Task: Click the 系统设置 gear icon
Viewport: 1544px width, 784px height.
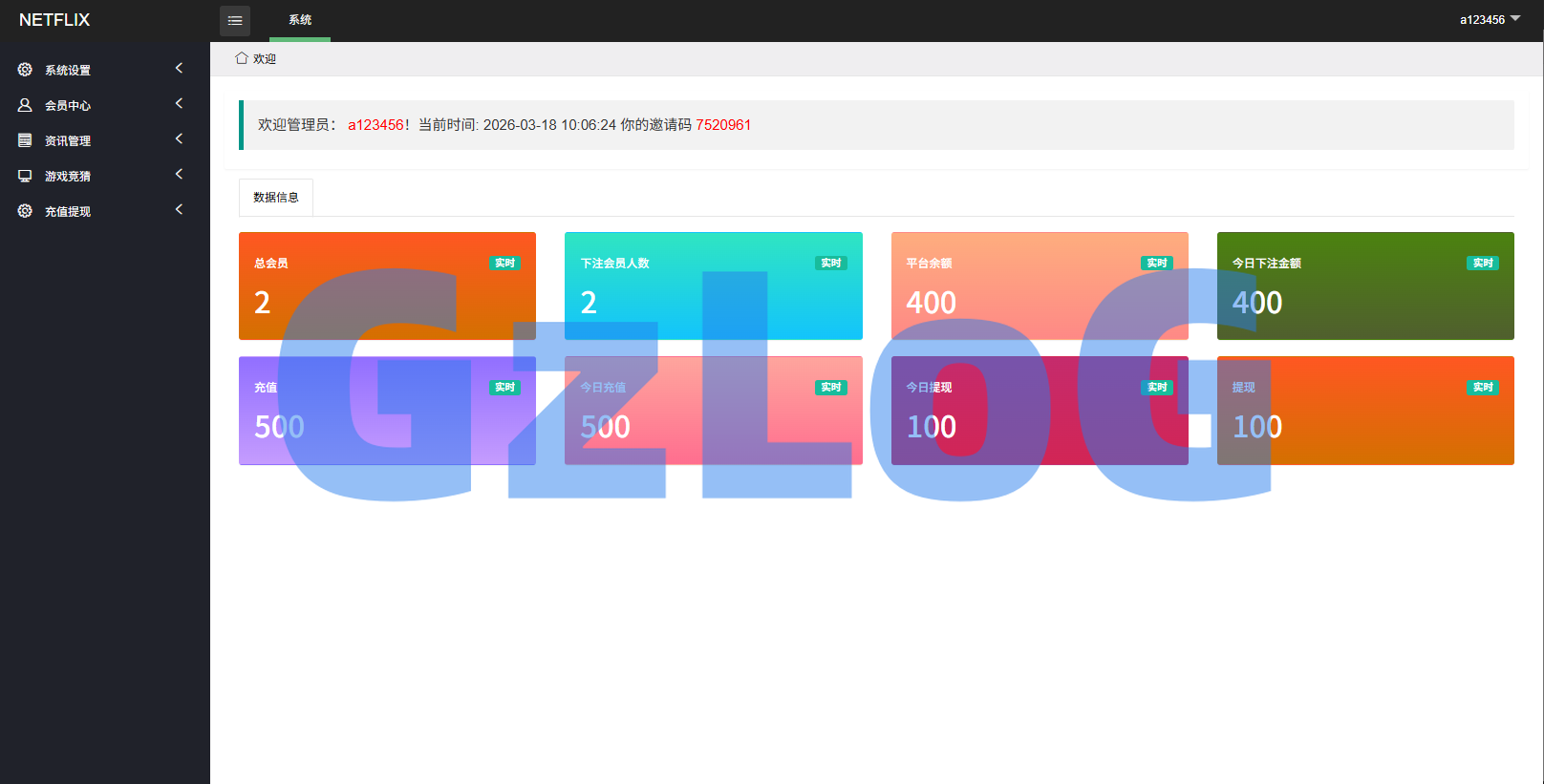Action: tap(25, 70)
